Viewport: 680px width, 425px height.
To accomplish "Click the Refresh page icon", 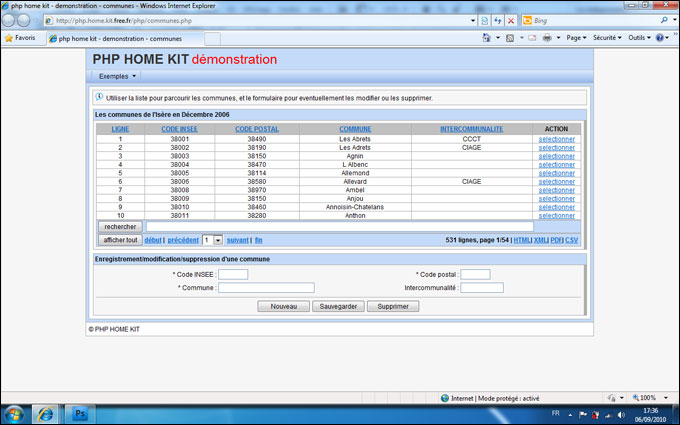I will [498, 20].
